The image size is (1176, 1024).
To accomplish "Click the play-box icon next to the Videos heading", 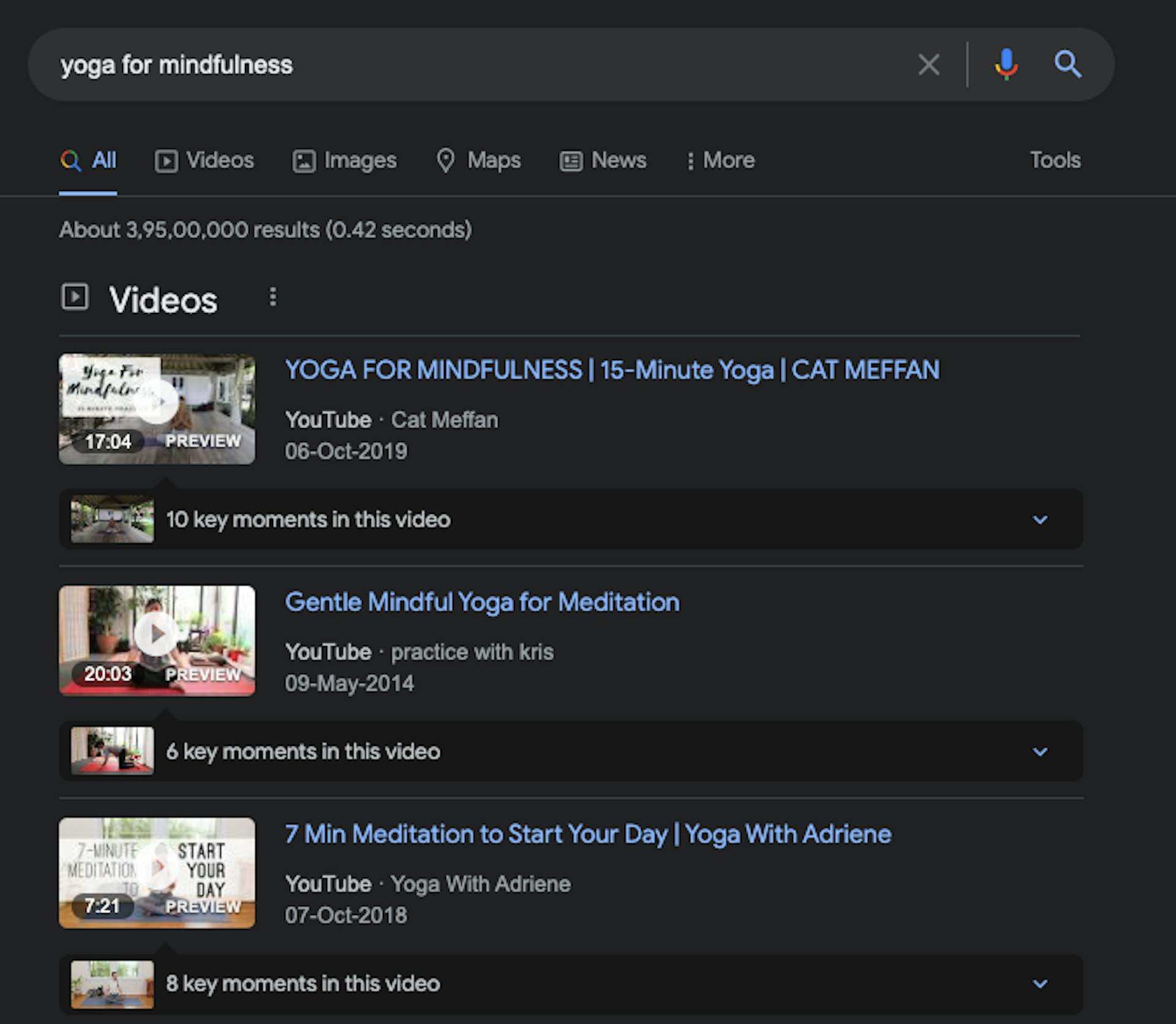I will (75, 297).
